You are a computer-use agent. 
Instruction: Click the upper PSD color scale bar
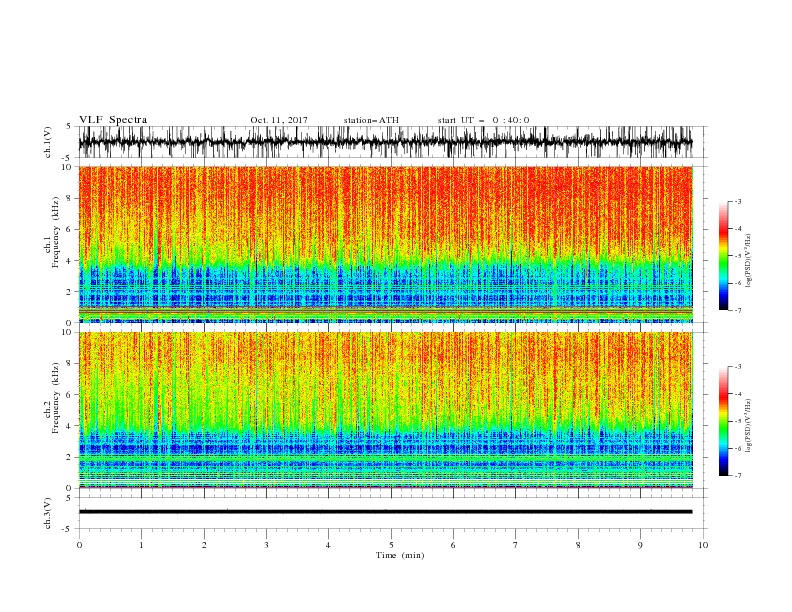point(724,256)
